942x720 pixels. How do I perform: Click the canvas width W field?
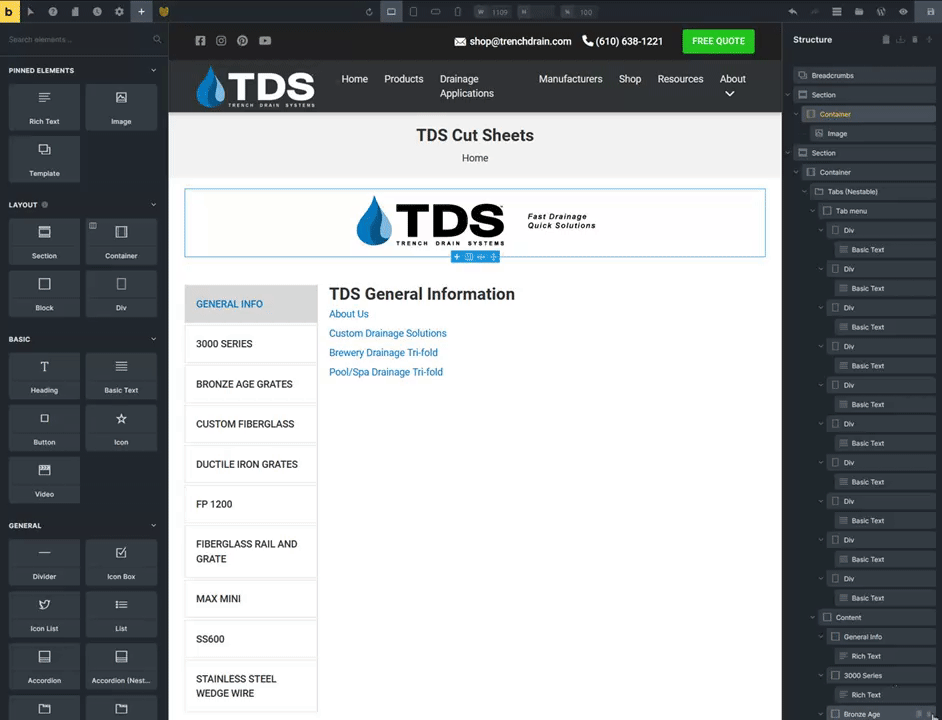point(493,12)
